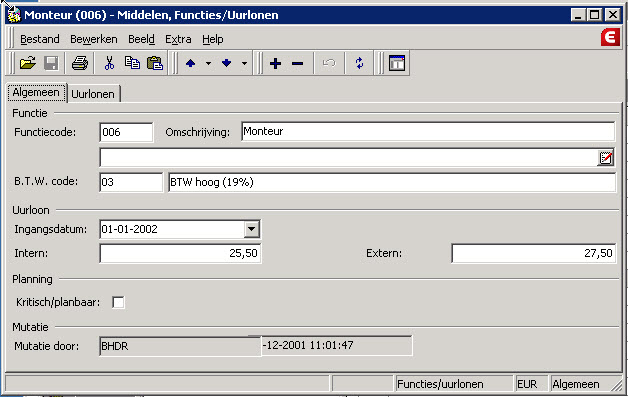The width and height of the screenshot is (628, 397).
Task: Click the paste clipboard icon
Action: point(155,63)
